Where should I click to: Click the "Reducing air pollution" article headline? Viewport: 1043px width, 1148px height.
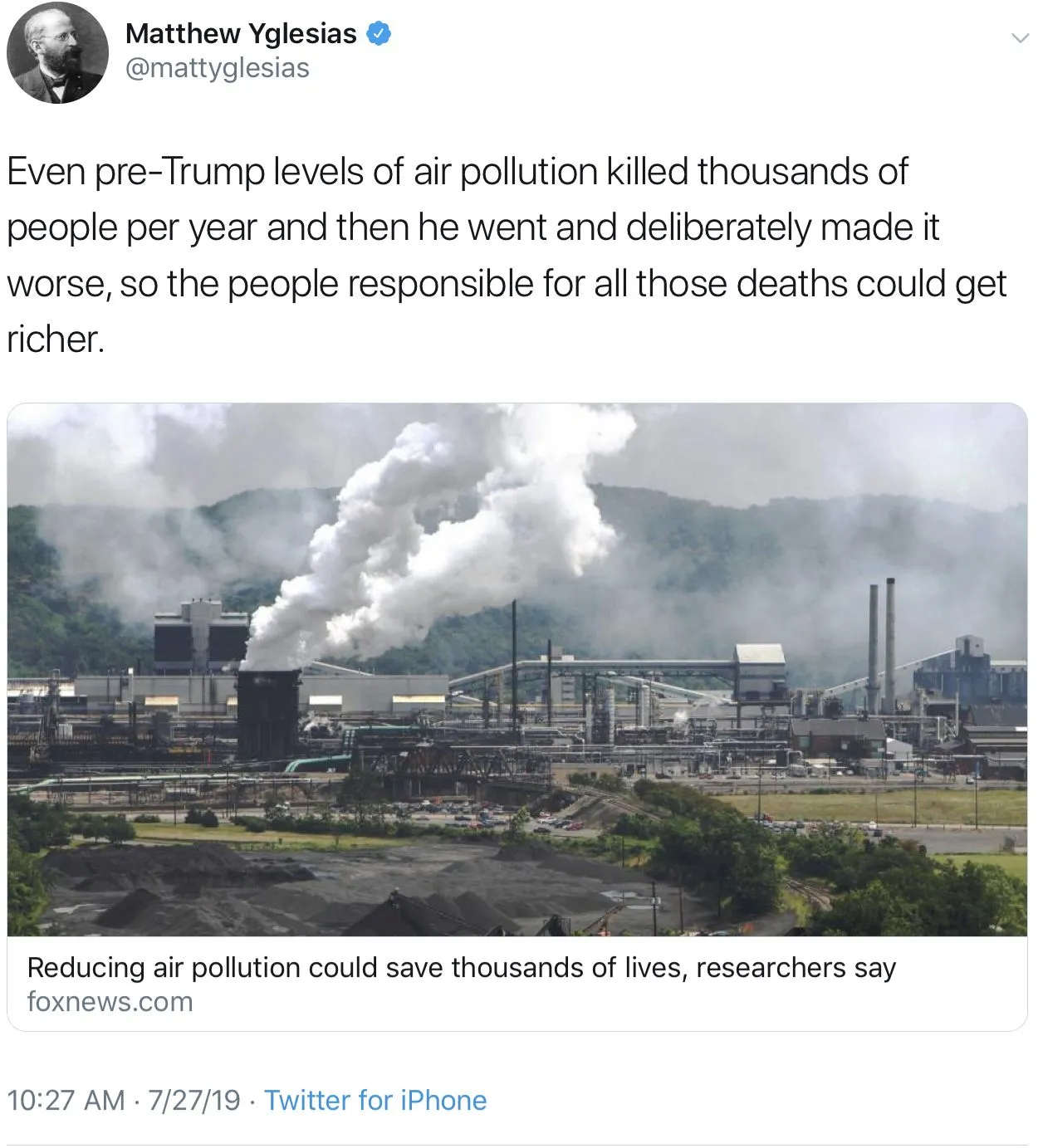coord(461,968)
